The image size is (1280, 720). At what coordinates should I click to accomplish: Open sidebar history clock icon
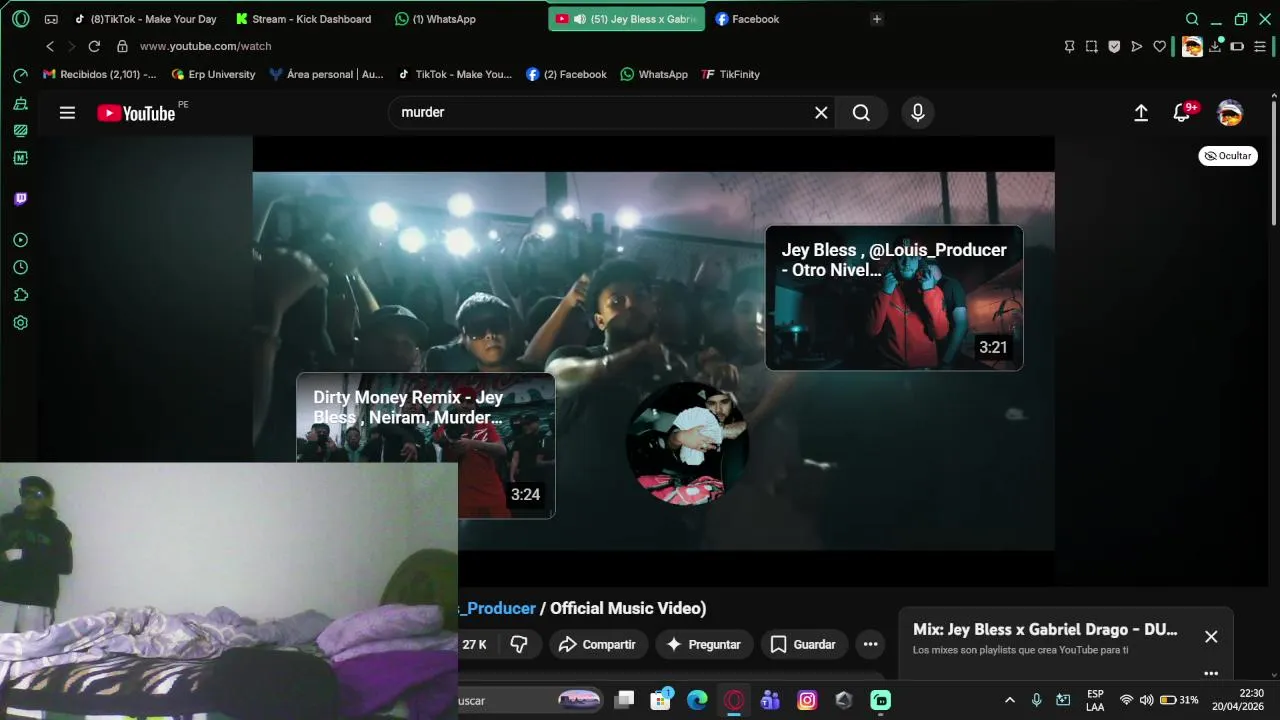(20, 268)
